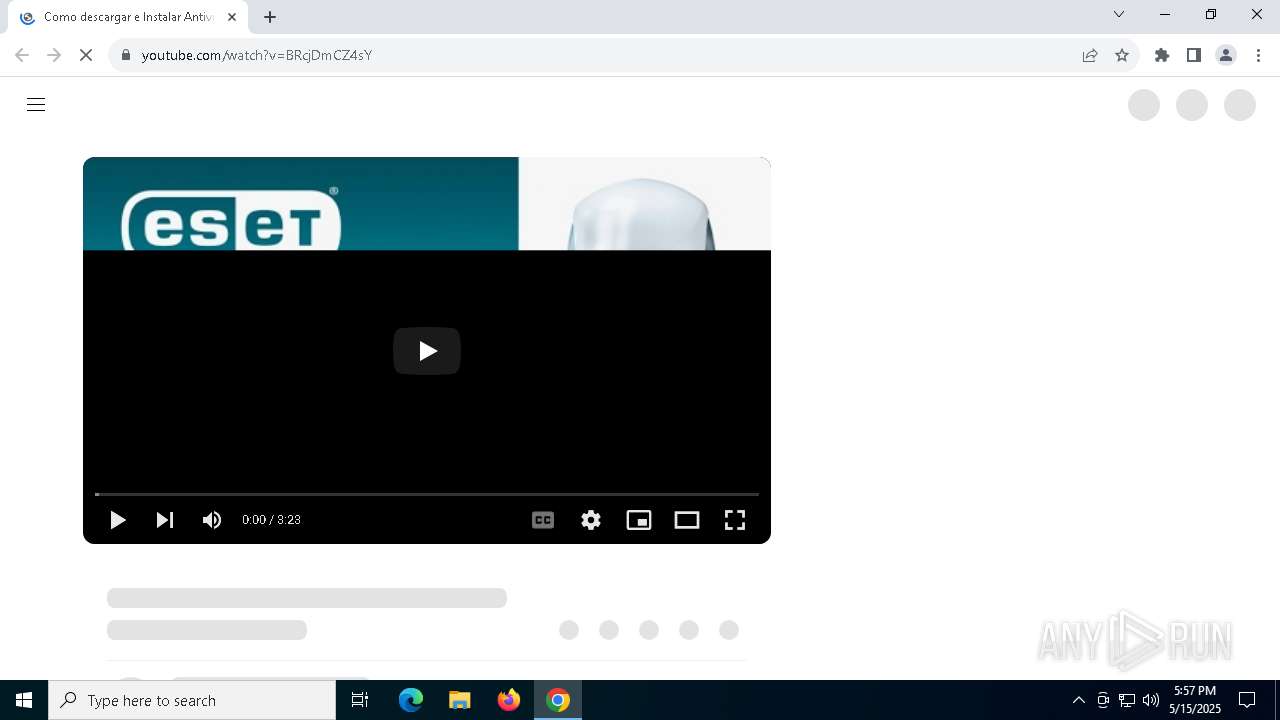Minimize the Chrome window
Viewport: 1280px width, 720px height.
tap(1165, 14)
